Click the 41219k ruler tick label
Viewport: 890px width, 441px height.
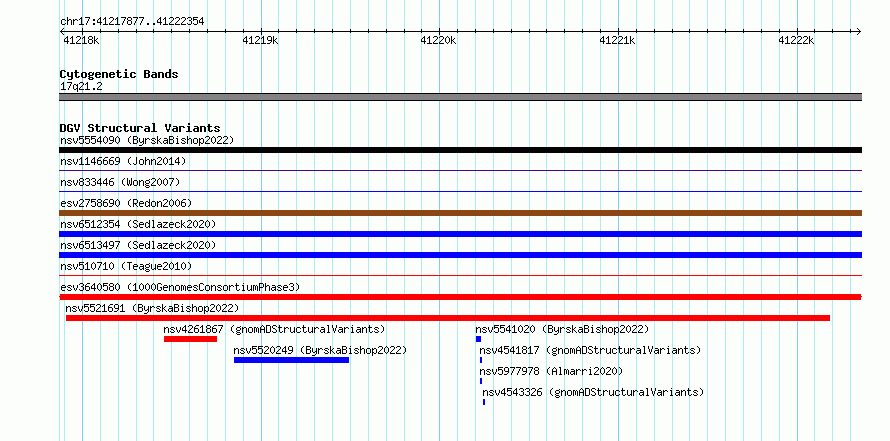(260, 40)
